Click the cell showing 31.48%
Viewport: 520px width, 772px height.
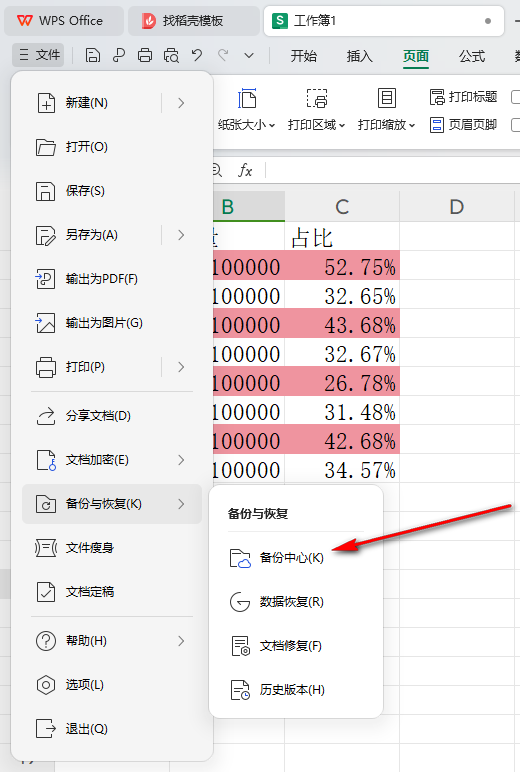pos(342,411)
